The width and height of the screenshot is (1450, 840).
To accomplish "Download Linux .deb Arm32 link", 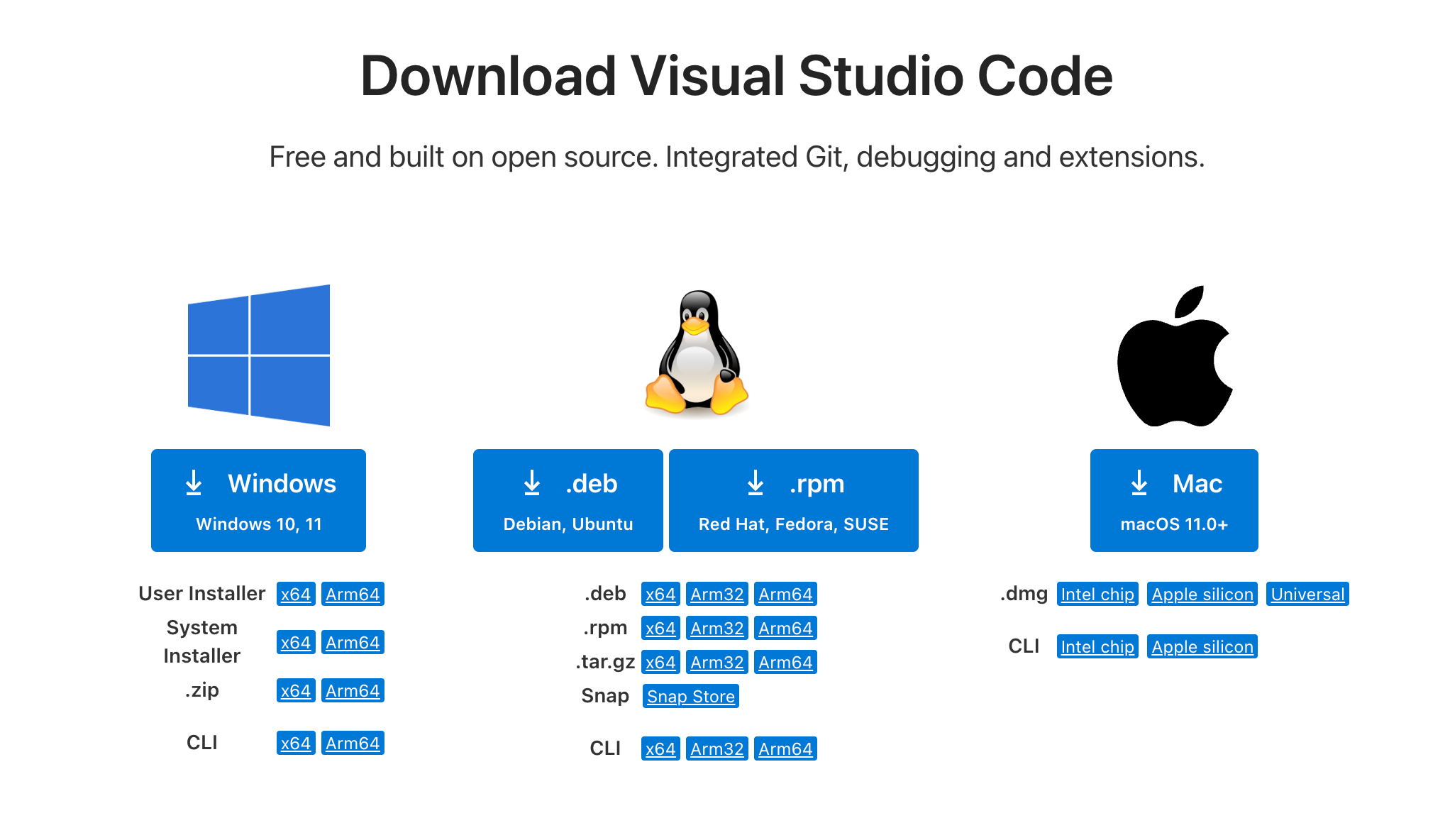I will coord(717,594).
